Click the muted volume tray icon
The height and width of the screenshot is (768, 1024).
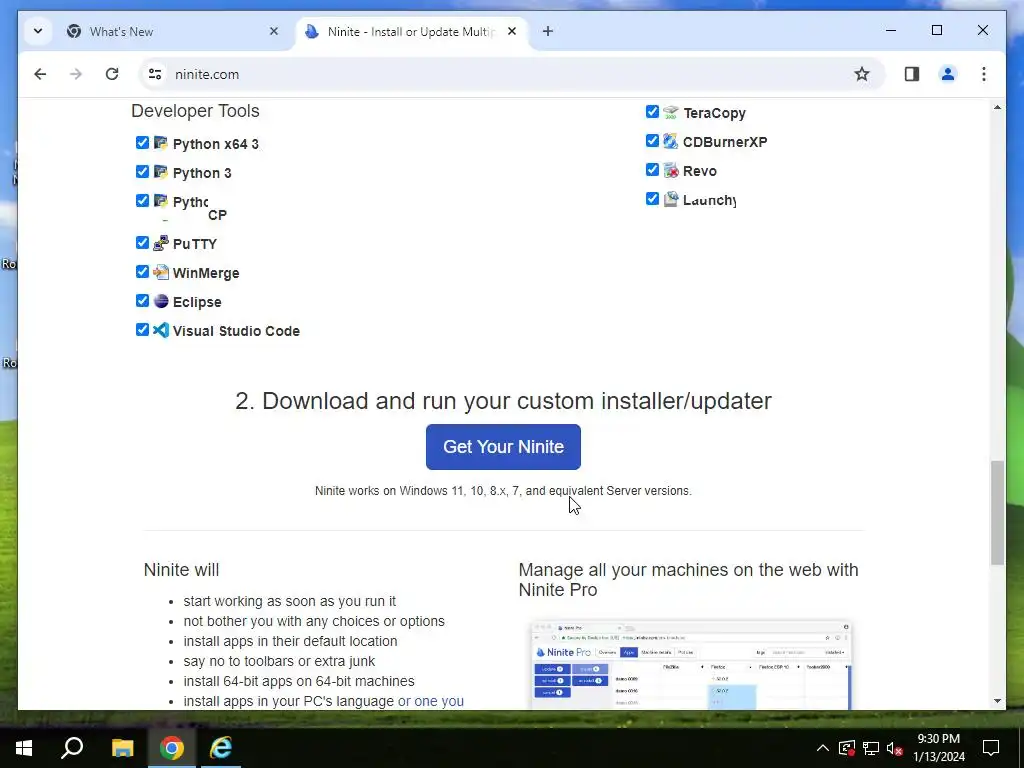pyautogui.click(x=895, y=748)
